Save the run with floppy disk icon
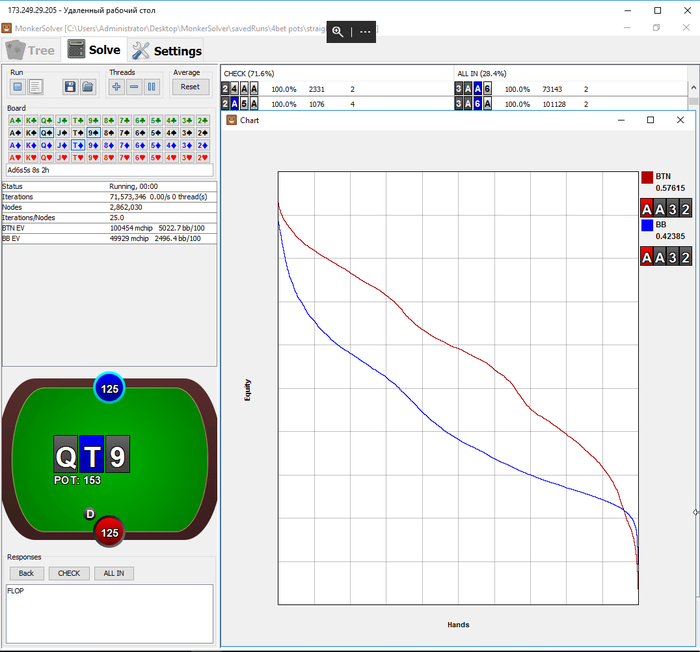Viewport: 700px width, 652px height. 70,87
